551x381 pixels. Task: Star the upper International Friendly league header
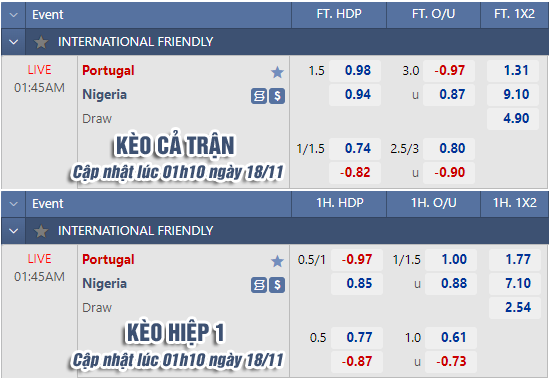41,42
